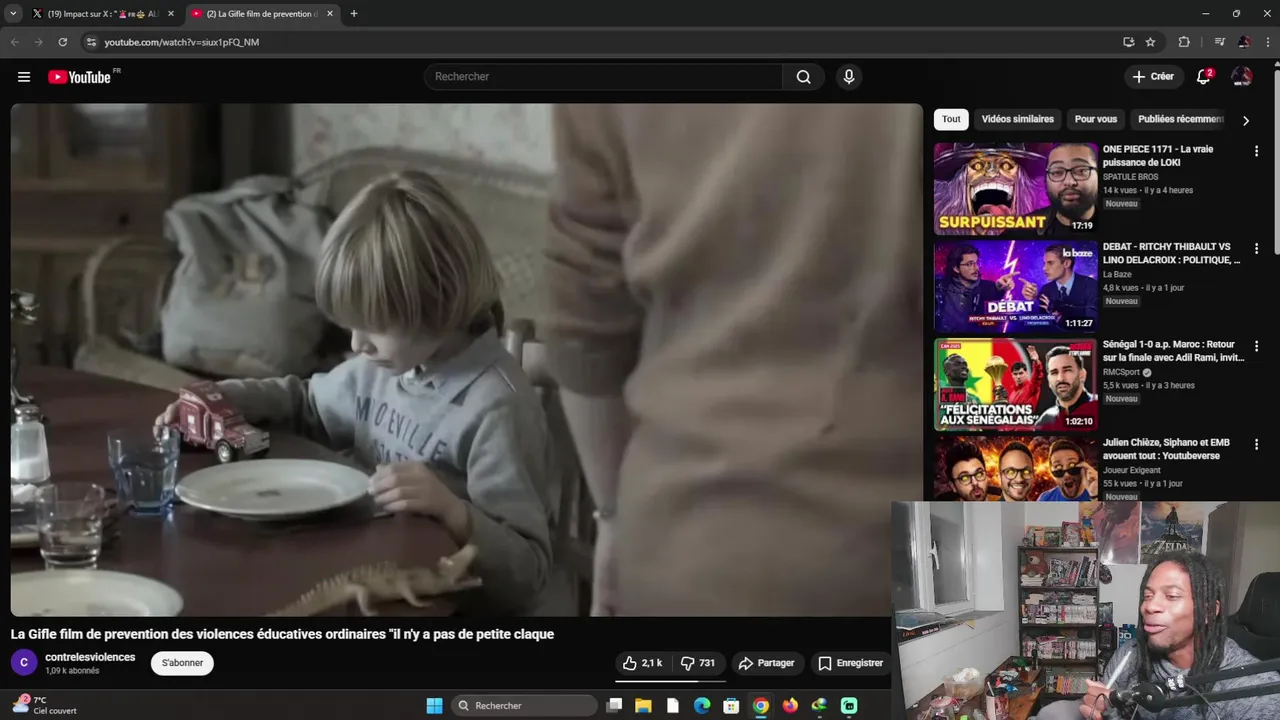1280x720 pixels.
Task: Click the browser address bar URL
Action: tap(182, 42)
